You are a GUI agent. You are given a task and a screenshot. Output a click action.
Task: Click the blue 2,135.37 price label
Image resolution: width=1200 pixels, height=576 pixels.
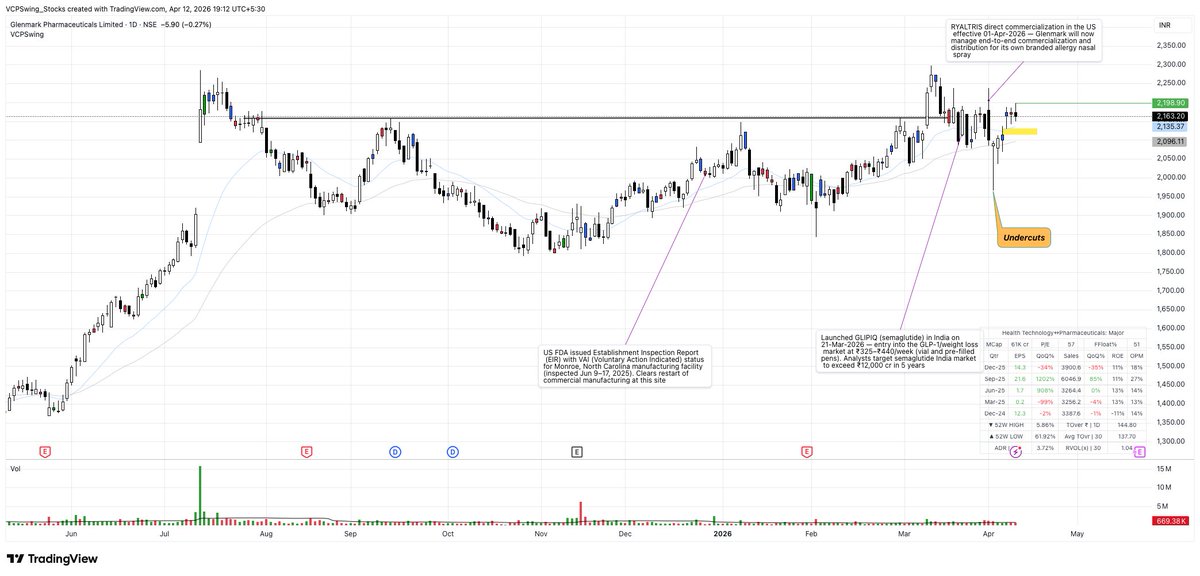1169,127
